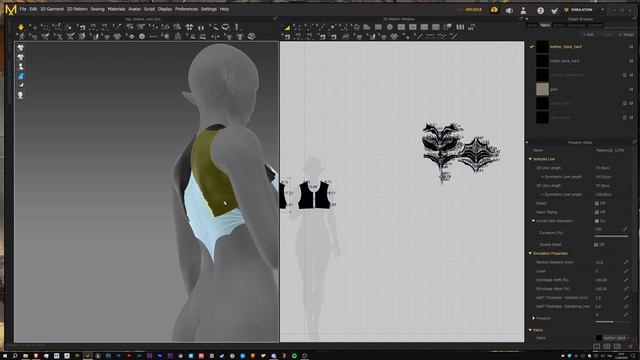Adjust the Curvature slider
640x360 pixels.
tap(611, 236)
